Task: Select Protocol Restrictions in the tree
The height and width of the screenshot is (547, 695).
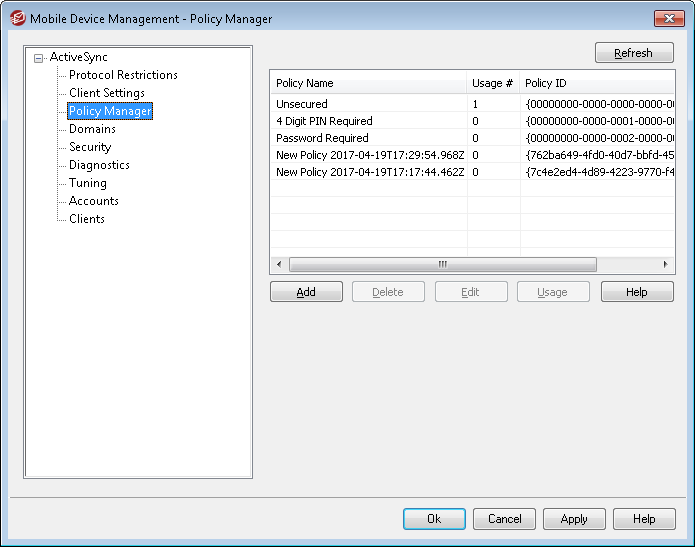Action: point(123,75)
